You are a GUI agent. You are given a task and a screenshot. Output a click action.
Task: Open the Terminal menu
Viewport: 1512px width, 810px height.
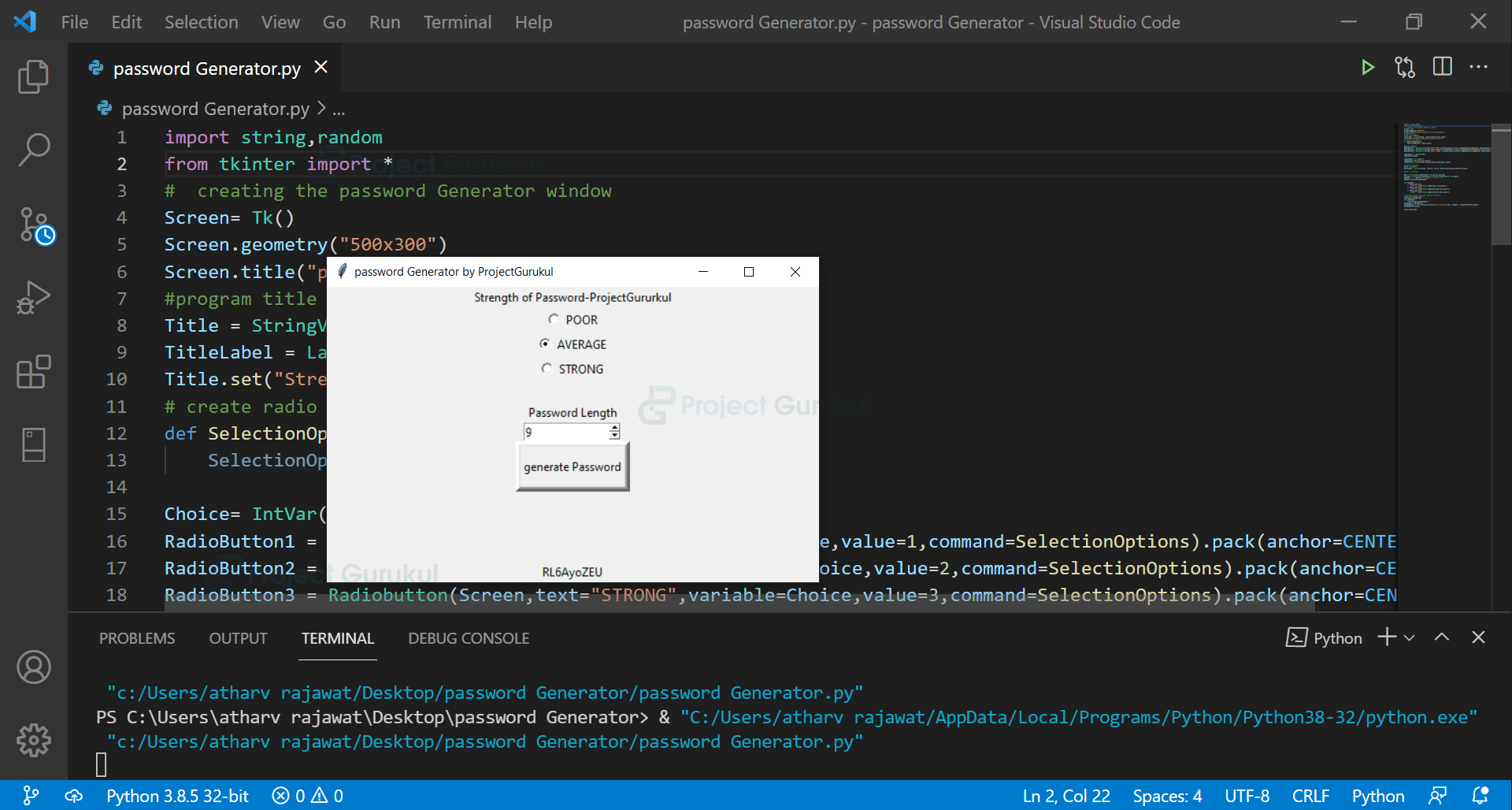coord(457,22)
